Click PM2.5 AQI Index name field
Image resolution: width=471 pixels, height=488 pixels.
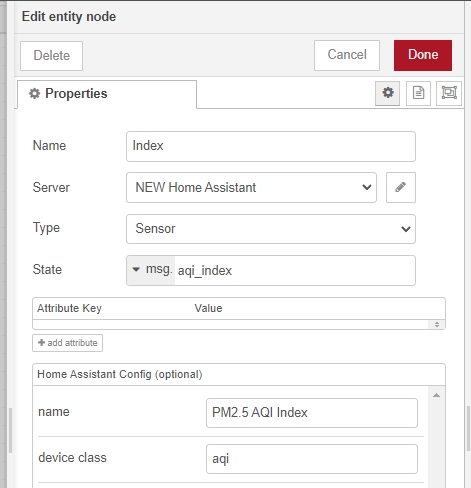(x=312, y=413)
